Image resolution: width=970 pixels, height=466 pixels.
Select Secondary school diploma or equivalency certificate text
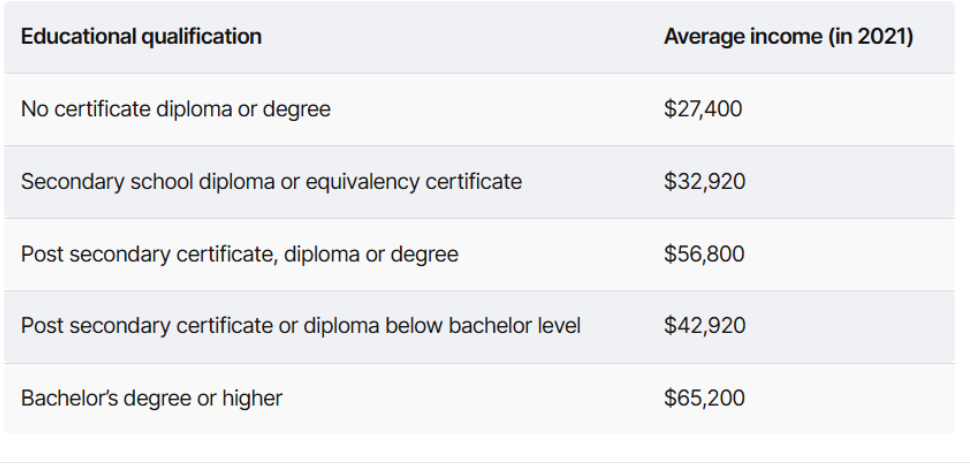[271, 182]
